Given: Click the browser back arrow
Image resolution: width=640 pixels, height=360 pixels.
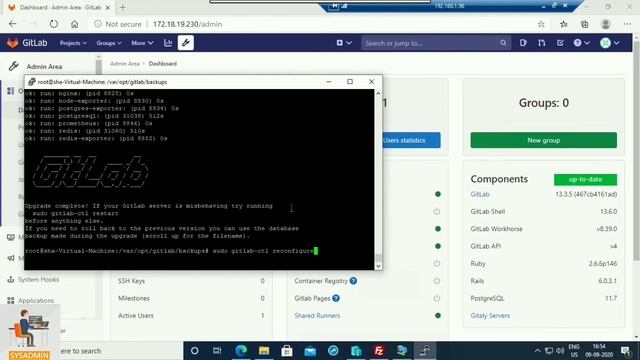Looking at the screenshot, I should pyautogui.click(x=13, y=24).
